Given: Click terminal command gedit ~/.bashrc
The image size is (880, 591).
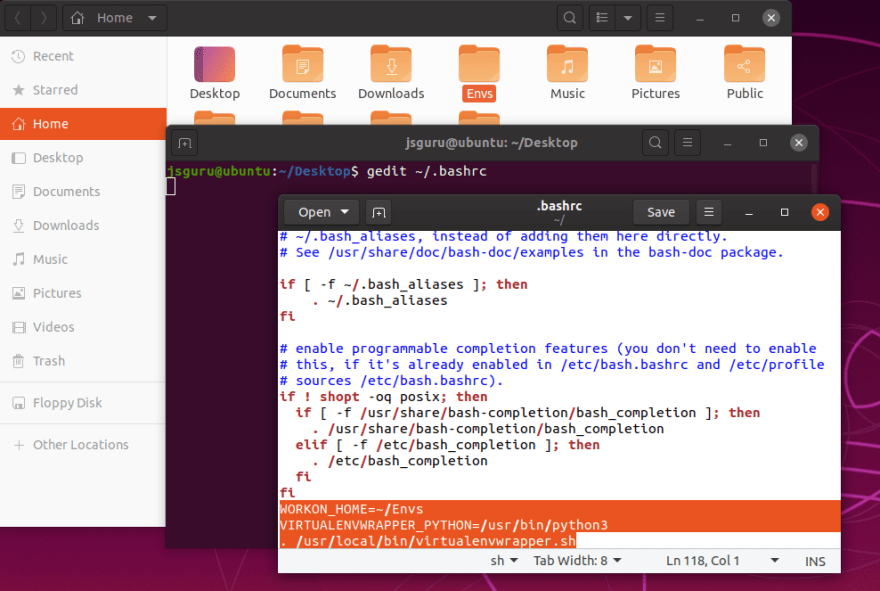Looking at the screenshot, I should tap(427, 171).
